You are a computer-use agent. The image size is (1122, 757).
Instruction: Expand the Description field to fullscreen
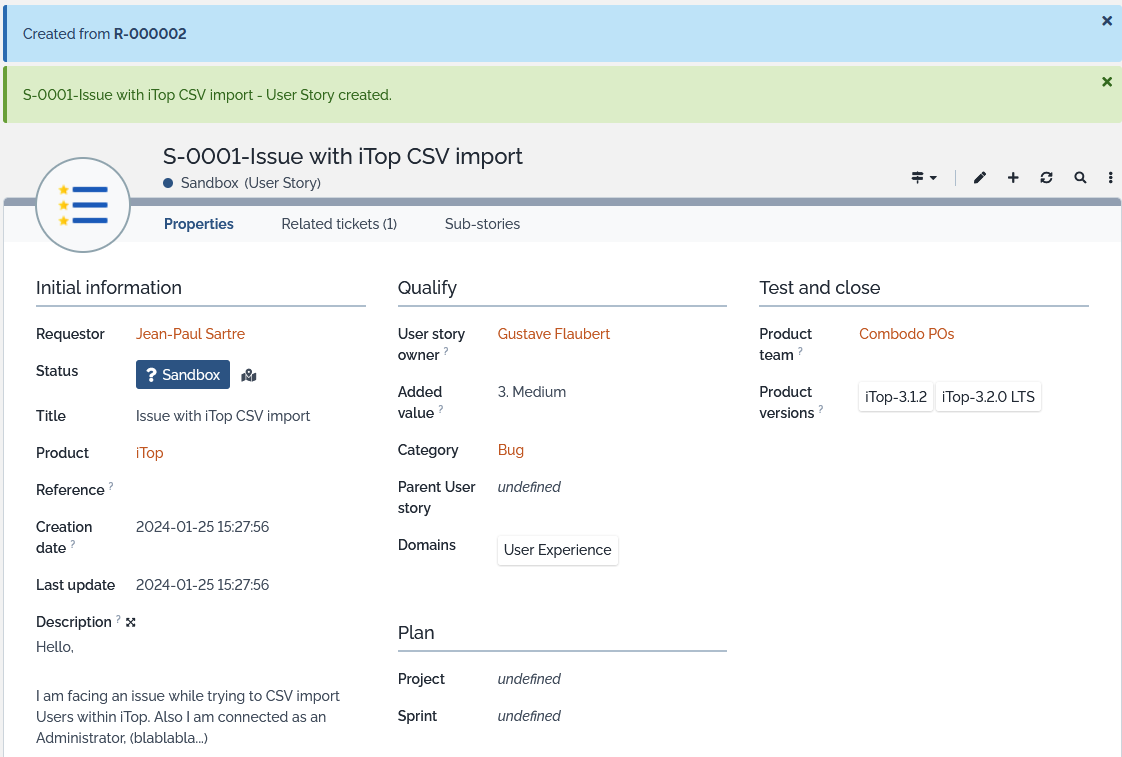131,622
